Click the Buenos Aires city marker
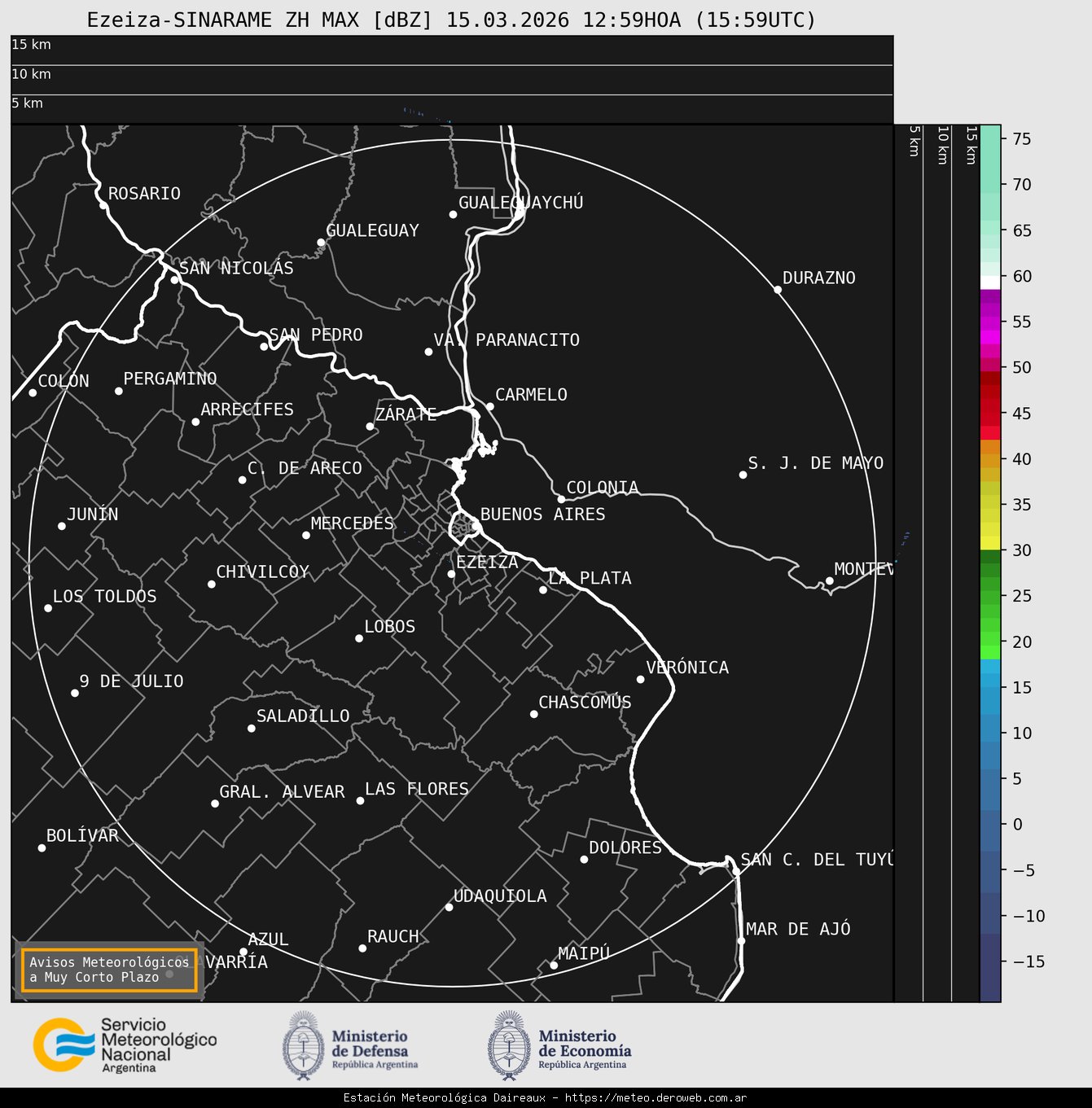The width and height of the screenshot is (1092, 1108). pyautogui.click(x=476, y=527)
